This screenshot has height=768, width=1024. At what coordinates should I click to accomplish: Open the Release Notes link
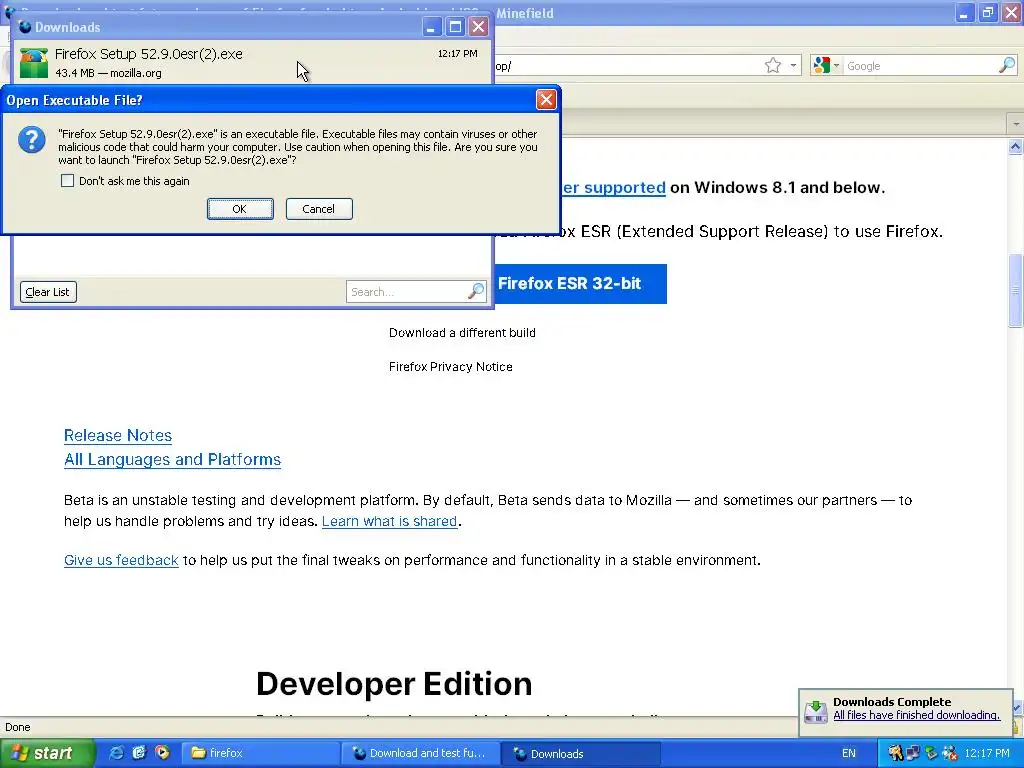(118, 436)
